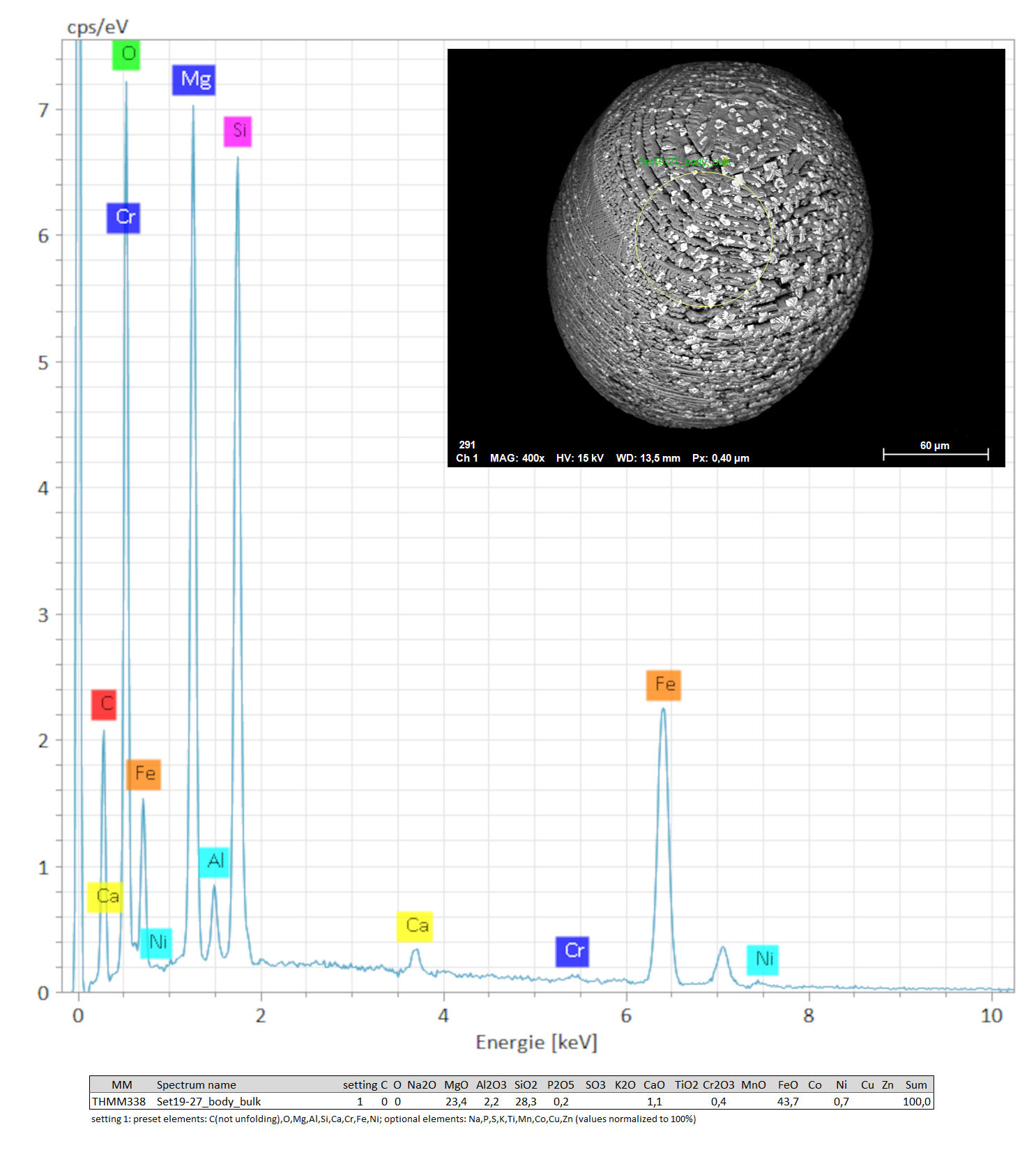The width and height of the screenshot is (1036, 1157).
Task: Click the orange Fe label near 0.7 keV
Action: 144,774
